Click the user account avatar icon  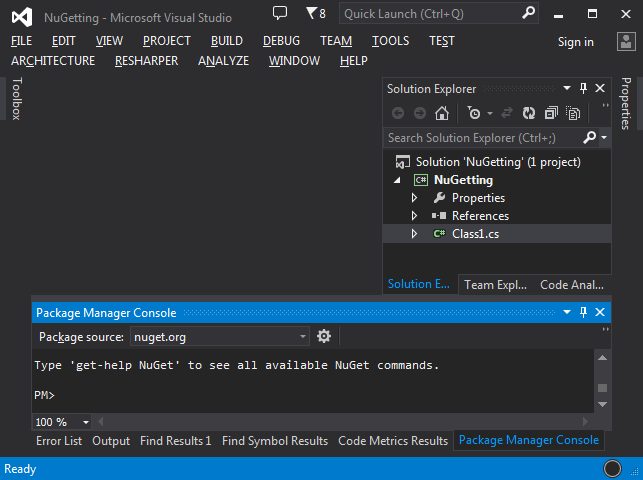pos(626,41)
